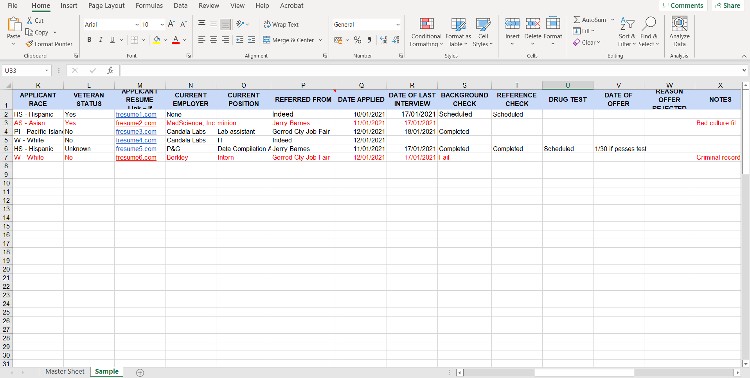This screenshot has height=378, width=750.
Task: Toggle Wrap Text on
Action: pyautogui.click(x=281, y=24)
